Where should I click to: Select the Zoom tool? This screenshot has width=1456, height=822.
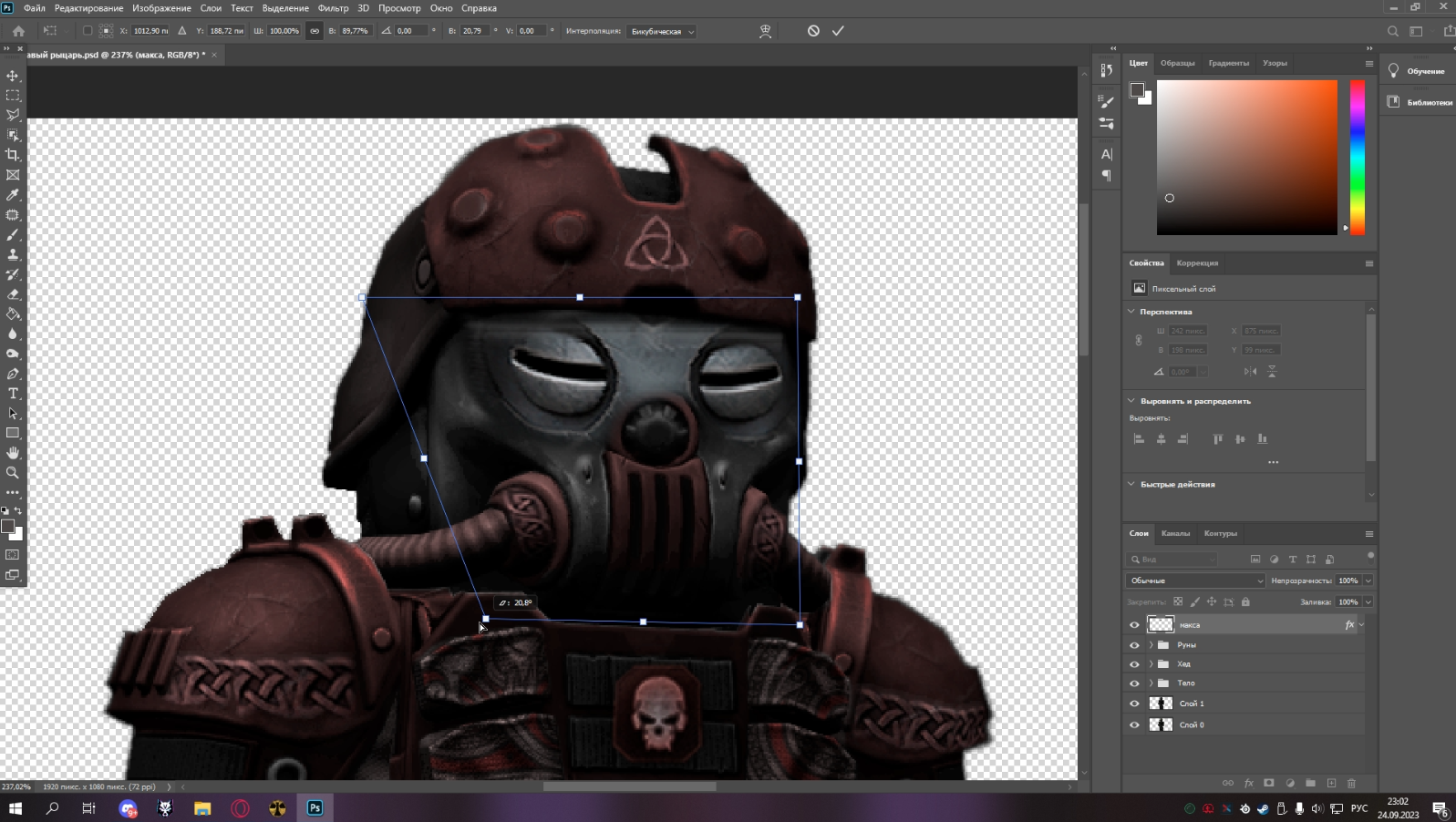click(13, 473)
